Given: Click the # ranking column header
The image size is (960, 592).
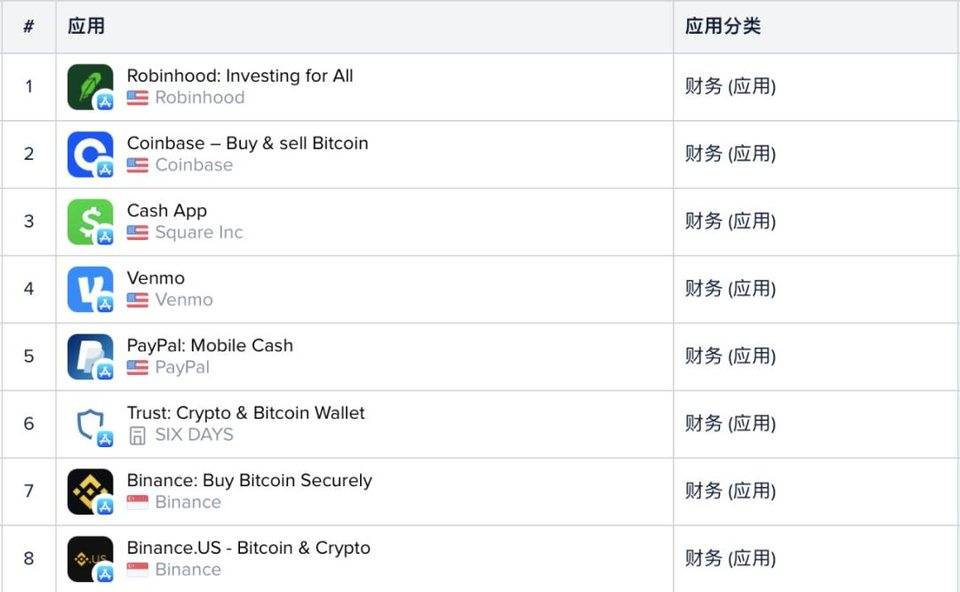Looking at the screenshot, I should (28, 26).
